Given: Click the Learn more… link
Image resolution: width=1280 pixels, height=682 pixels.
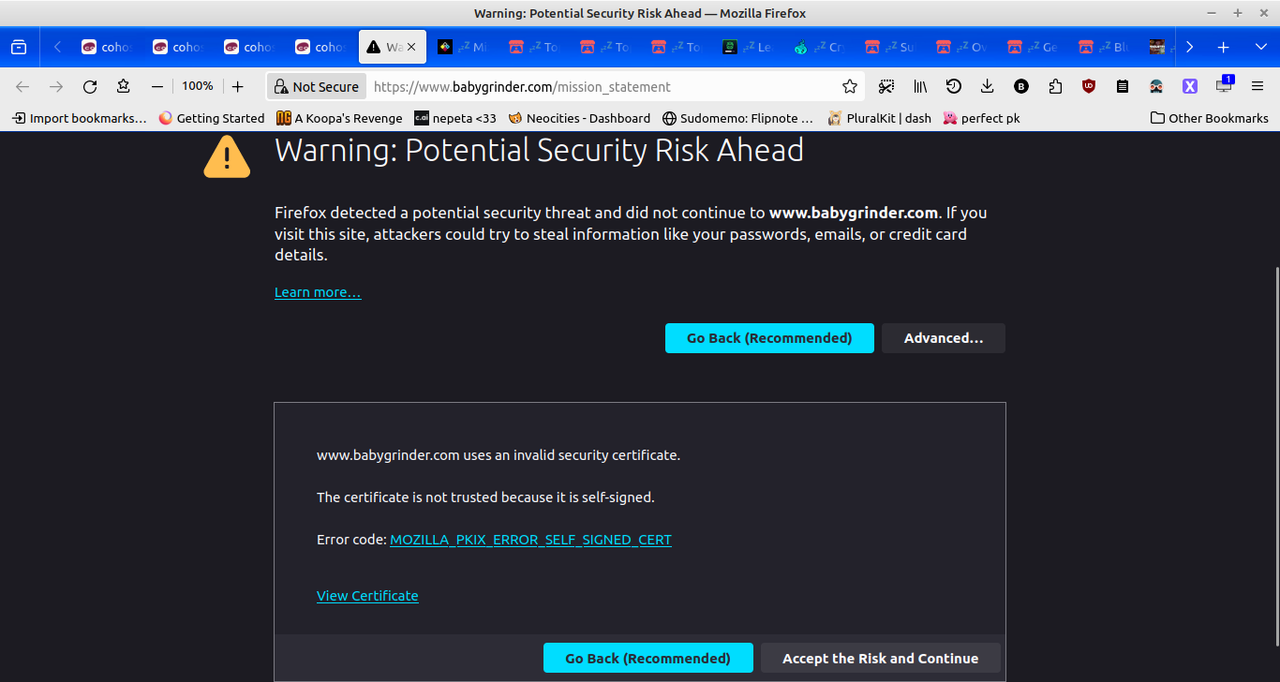Looking at the screenshot, I should click(x=318, y=292).
